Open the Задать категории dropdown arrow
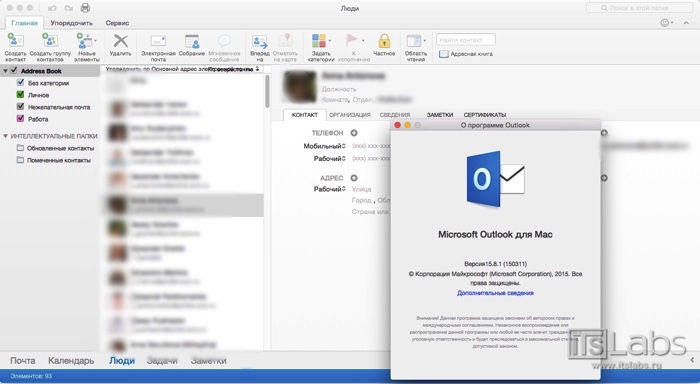 330,41
